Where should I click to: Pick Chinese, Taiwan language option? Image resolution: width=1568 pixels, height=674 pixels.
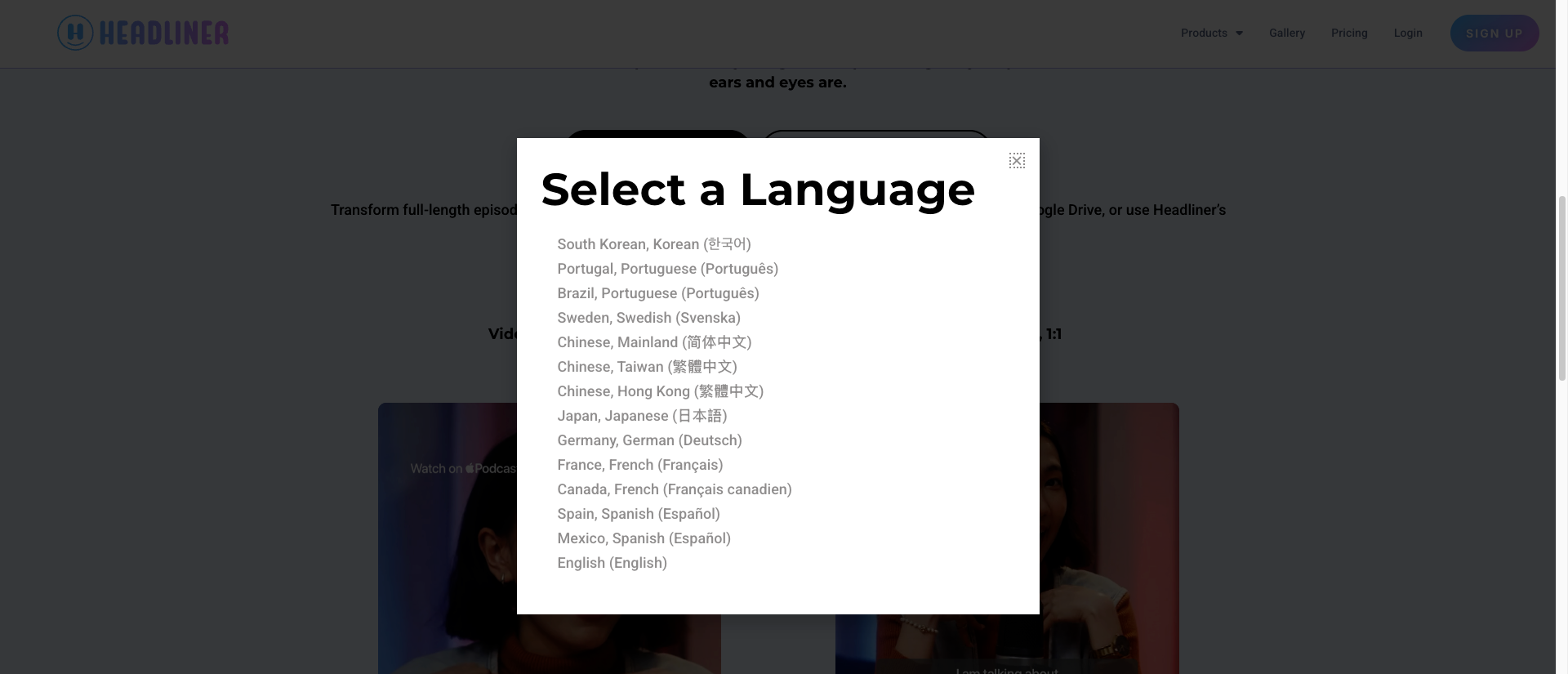click(648, 367)
